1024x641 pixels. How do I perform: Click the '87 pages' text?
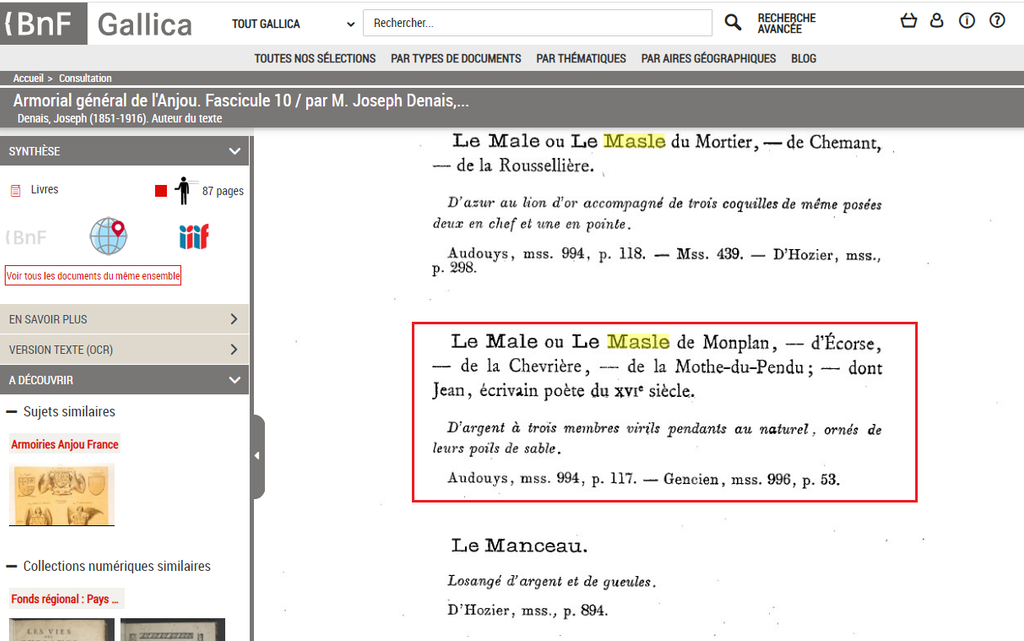click(223, 191)
